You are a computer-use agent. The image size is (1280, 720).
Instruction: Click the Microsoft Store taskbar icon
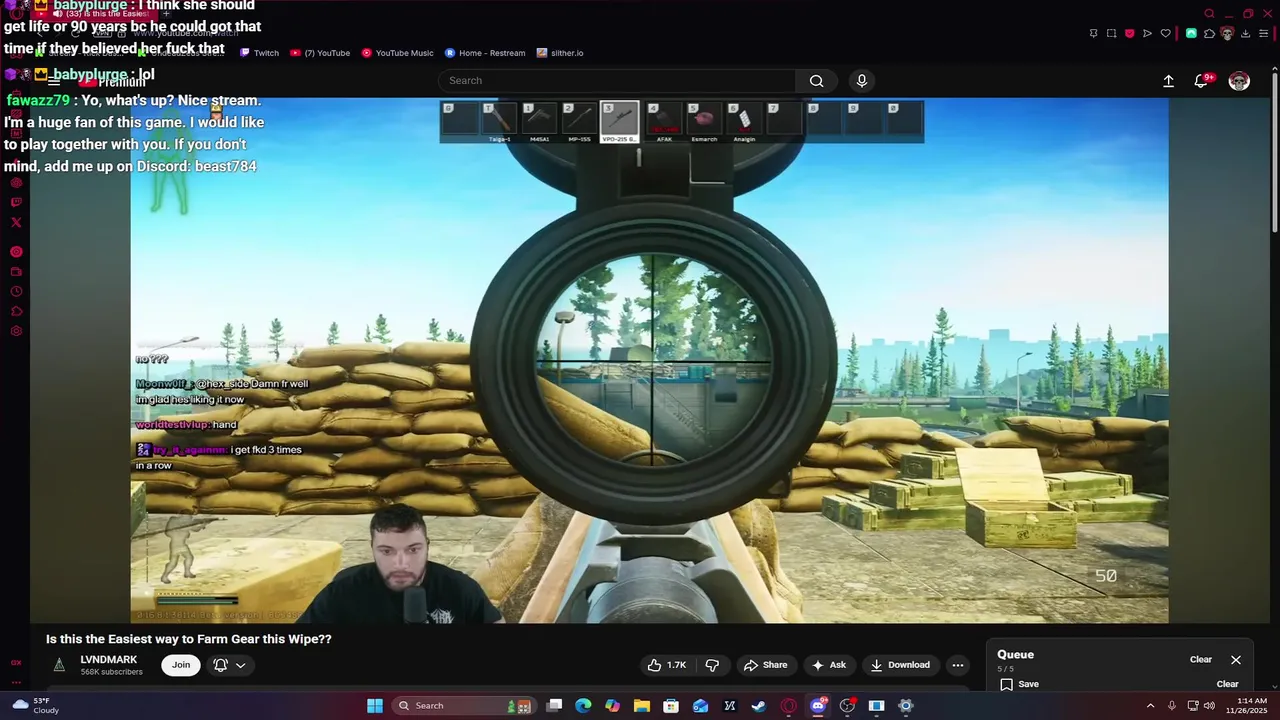[x=671, y=706]
